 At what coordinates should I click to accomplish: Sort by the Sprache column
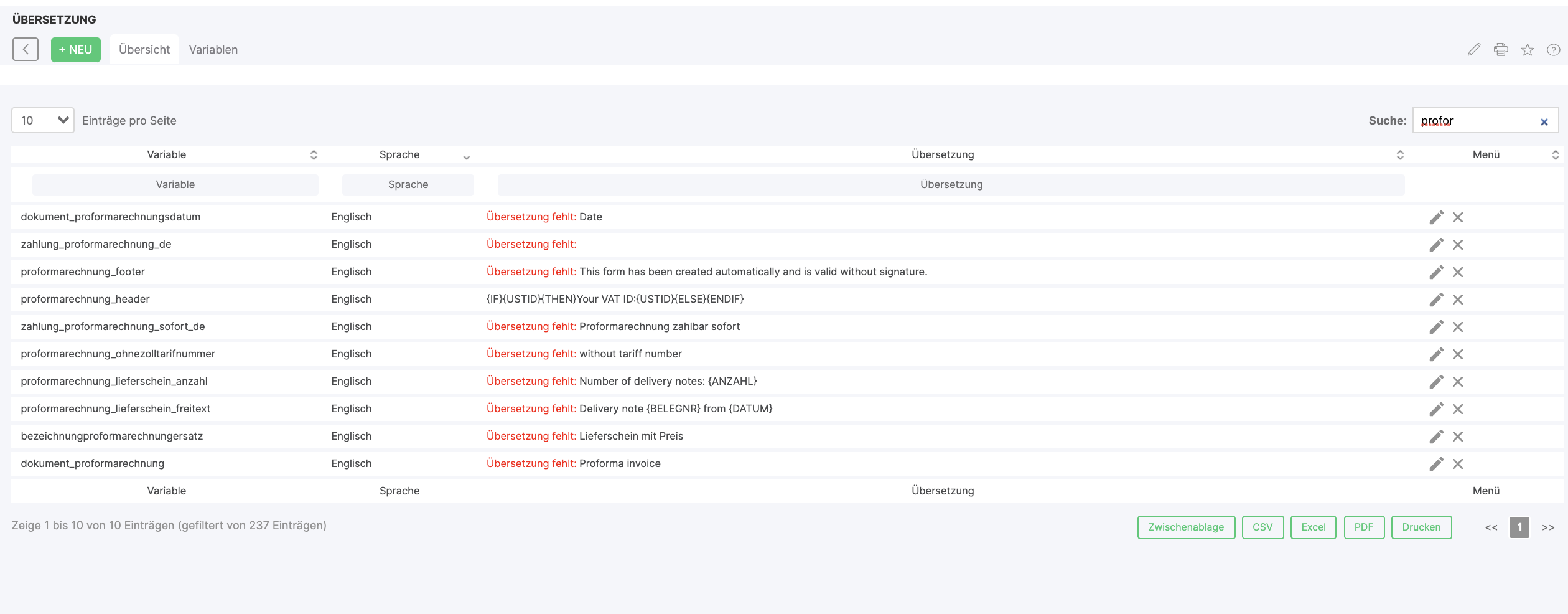[x=399, y=154]
